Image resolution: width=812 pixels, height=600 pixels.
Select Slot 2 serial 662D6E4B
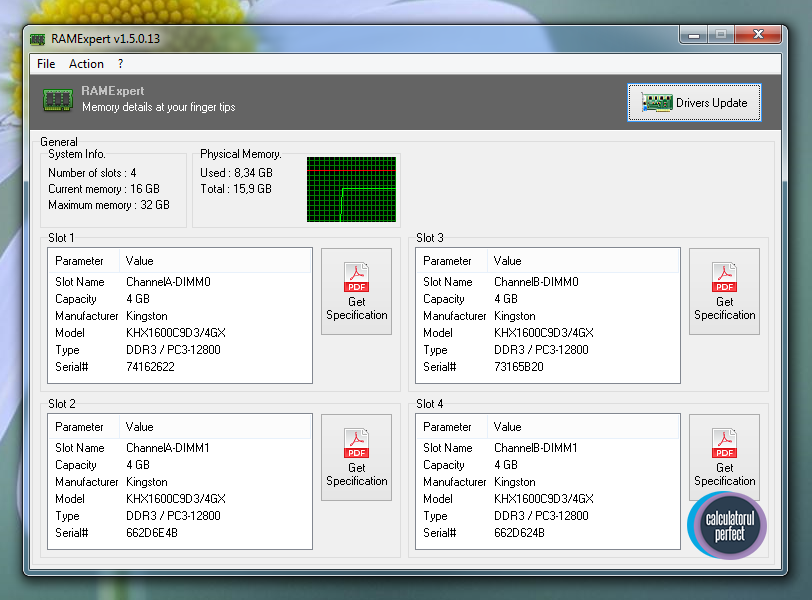point(152,533)
